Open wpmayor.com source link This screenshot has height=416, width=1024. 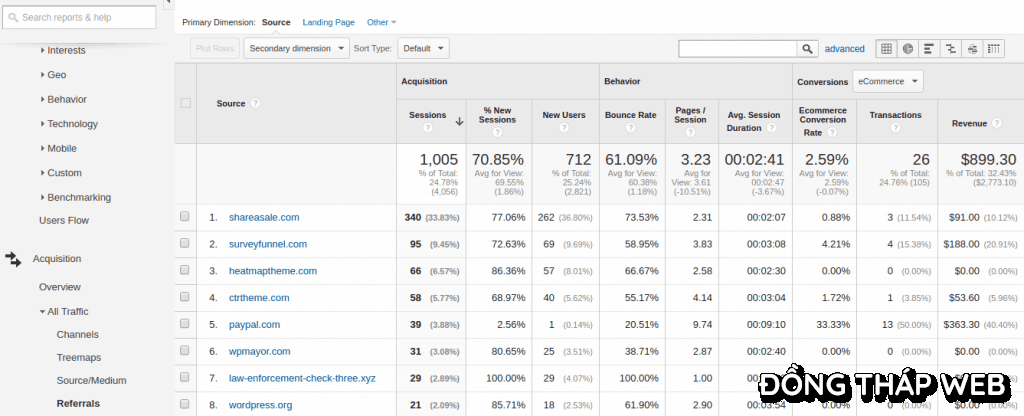pyautogui.click(x=259, y=351)
